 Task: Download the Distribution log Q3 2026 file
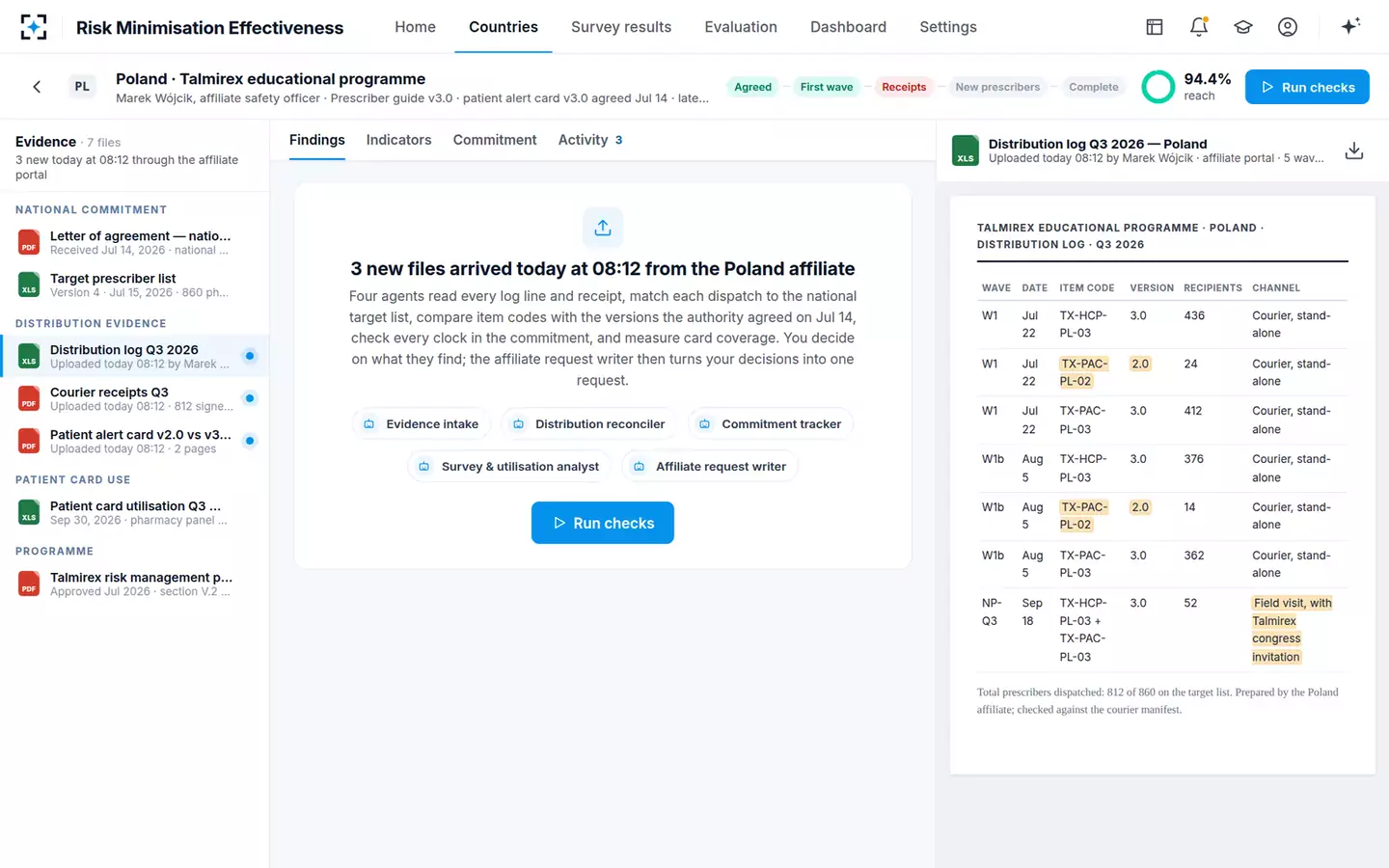[x=1354, y=150]
